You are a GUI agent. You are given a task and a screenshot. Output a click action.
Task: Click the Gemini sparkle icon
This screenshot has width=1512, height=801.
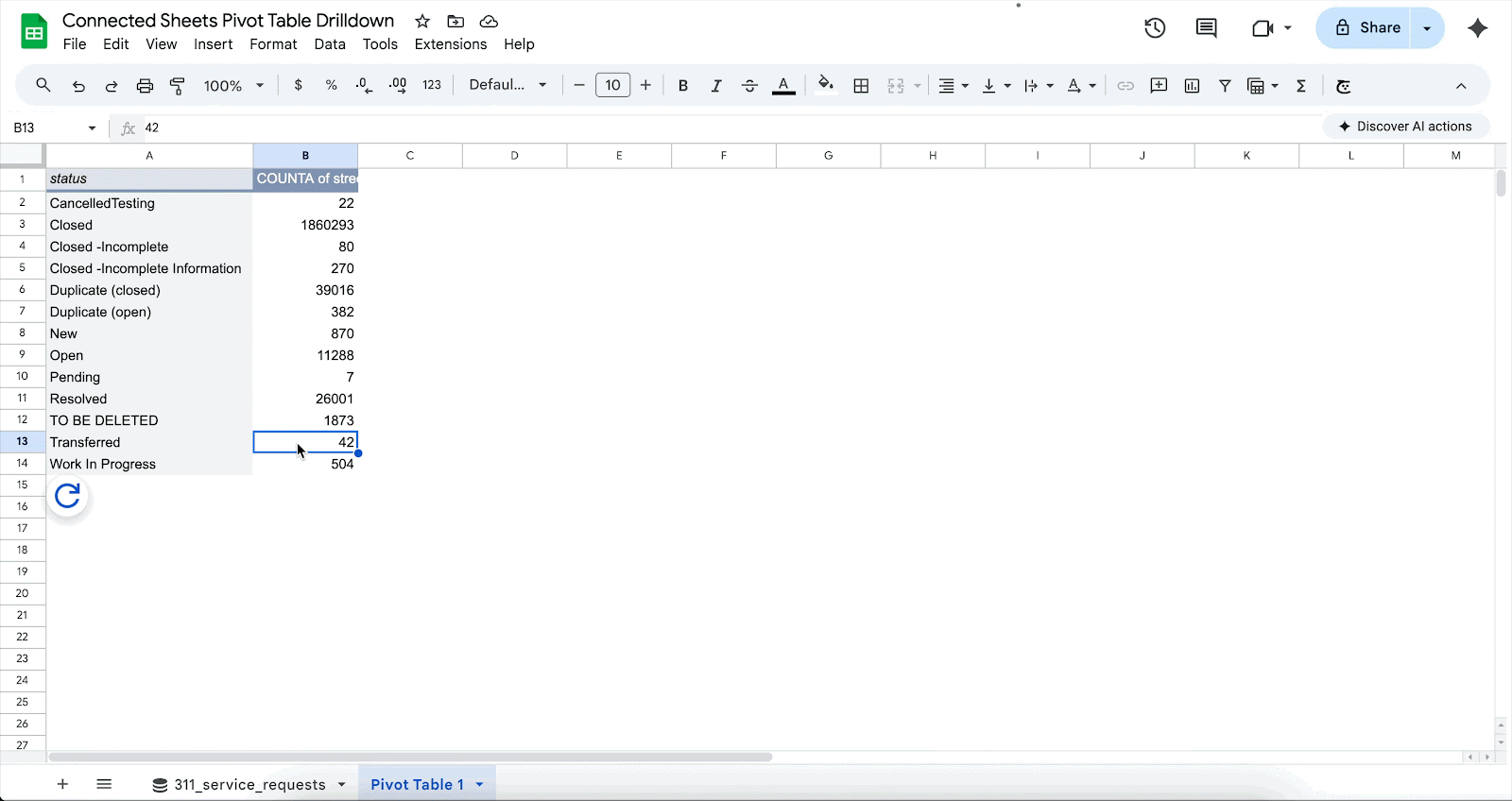[1478, 28]
